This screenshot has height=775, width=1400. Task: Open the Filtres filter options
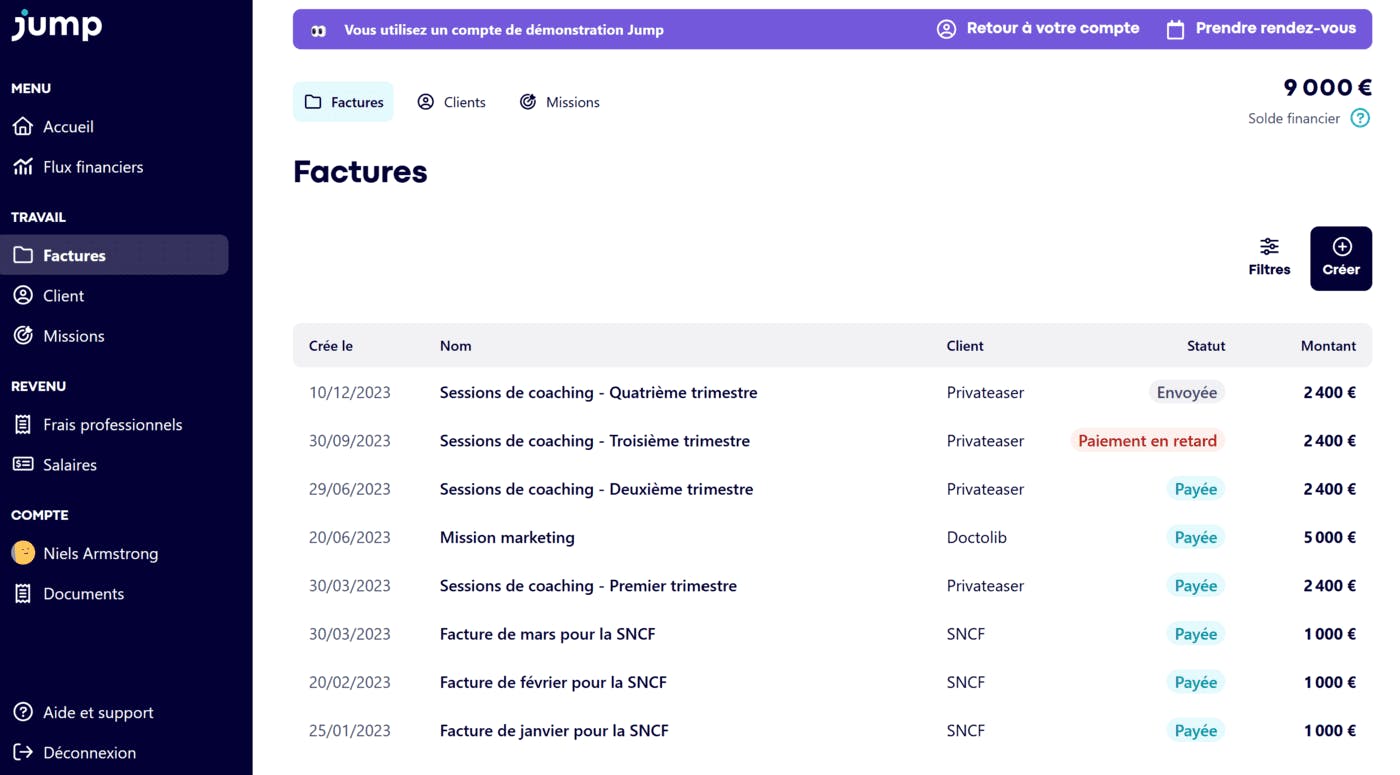(1269, 257)
